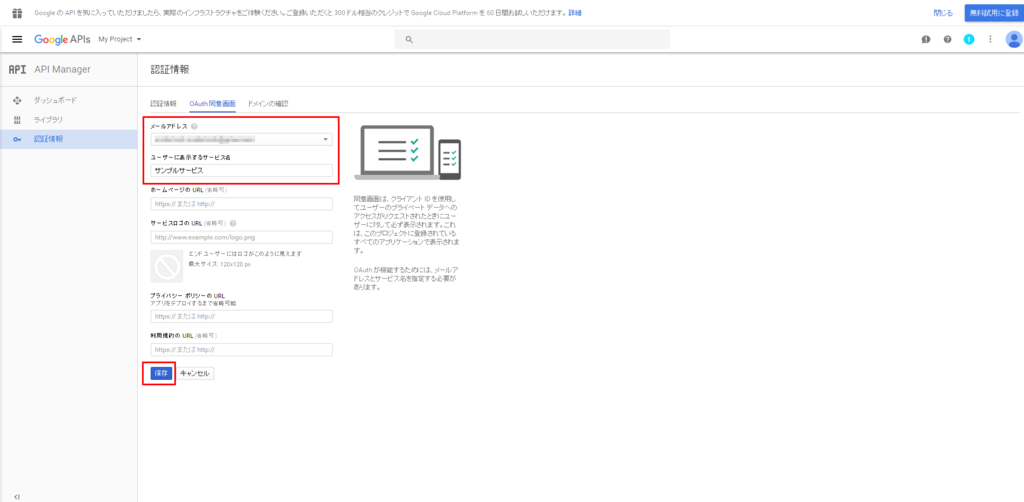Open the feedback alert icon
Viewport: 1024px width, 502px height.
925,39
